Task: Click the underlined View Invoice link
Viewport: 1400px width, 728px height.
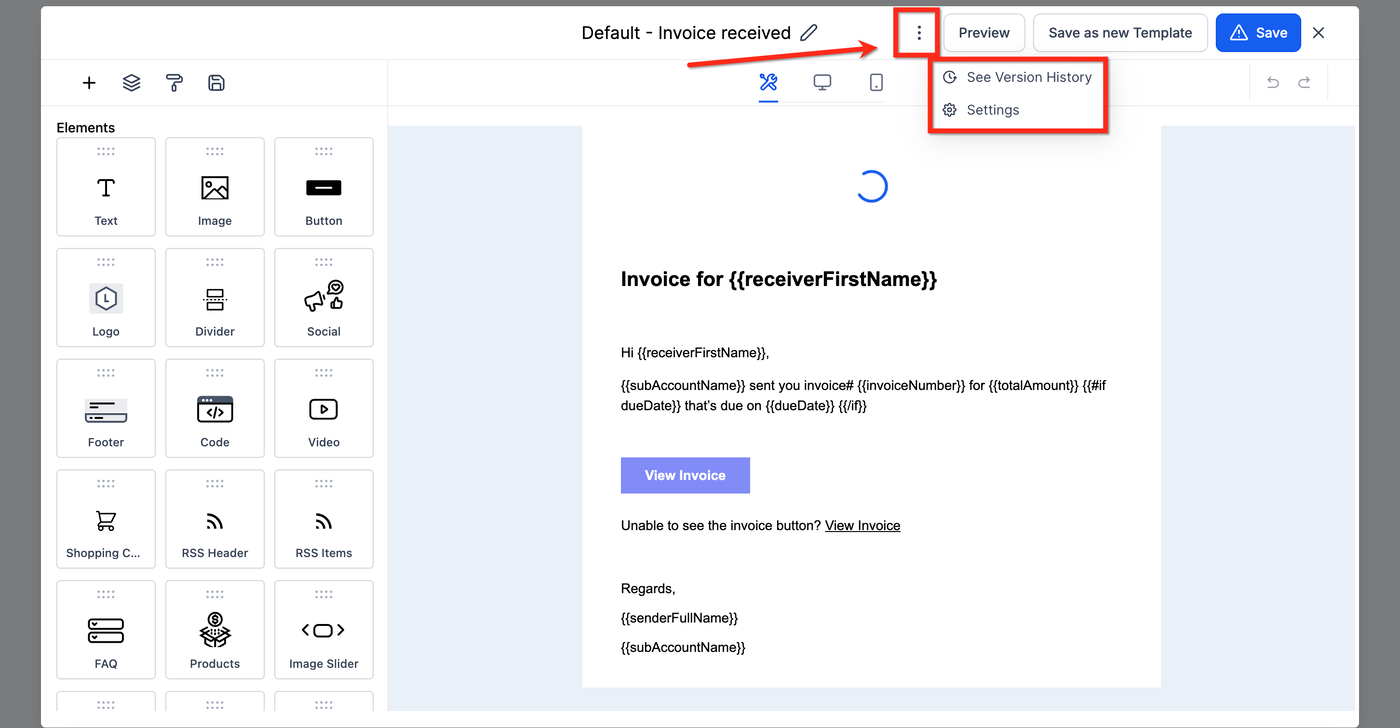Action: (x=862, y=526)
